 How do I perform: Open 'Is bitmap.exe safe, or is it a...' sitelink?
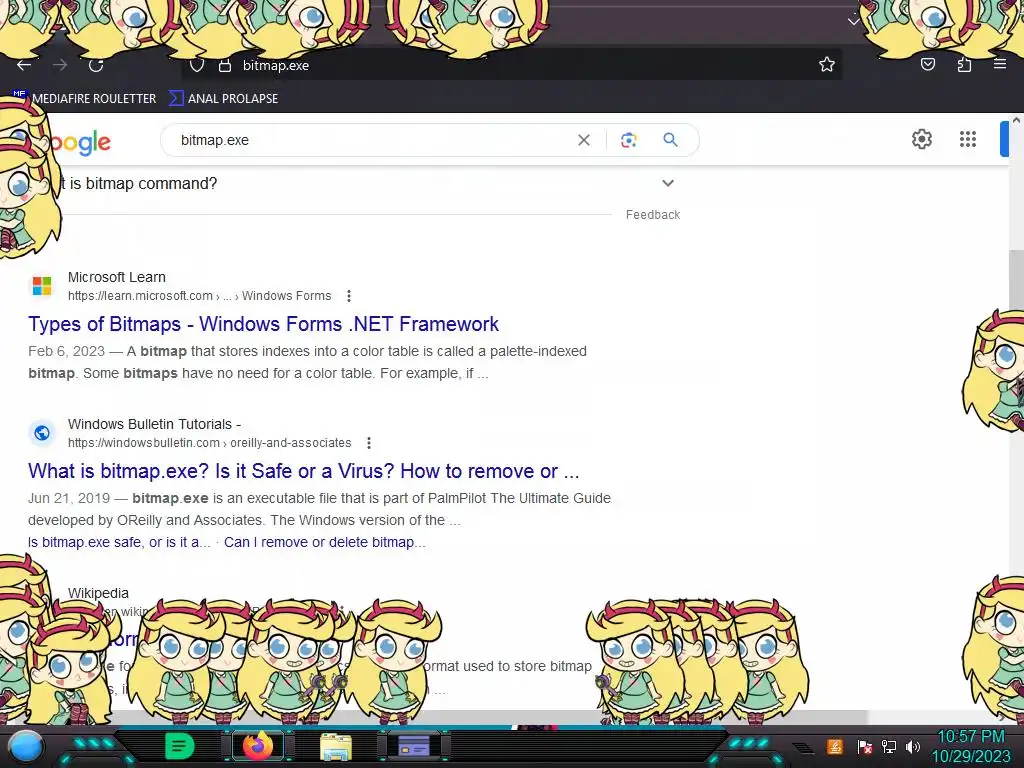tap(119, 542)
